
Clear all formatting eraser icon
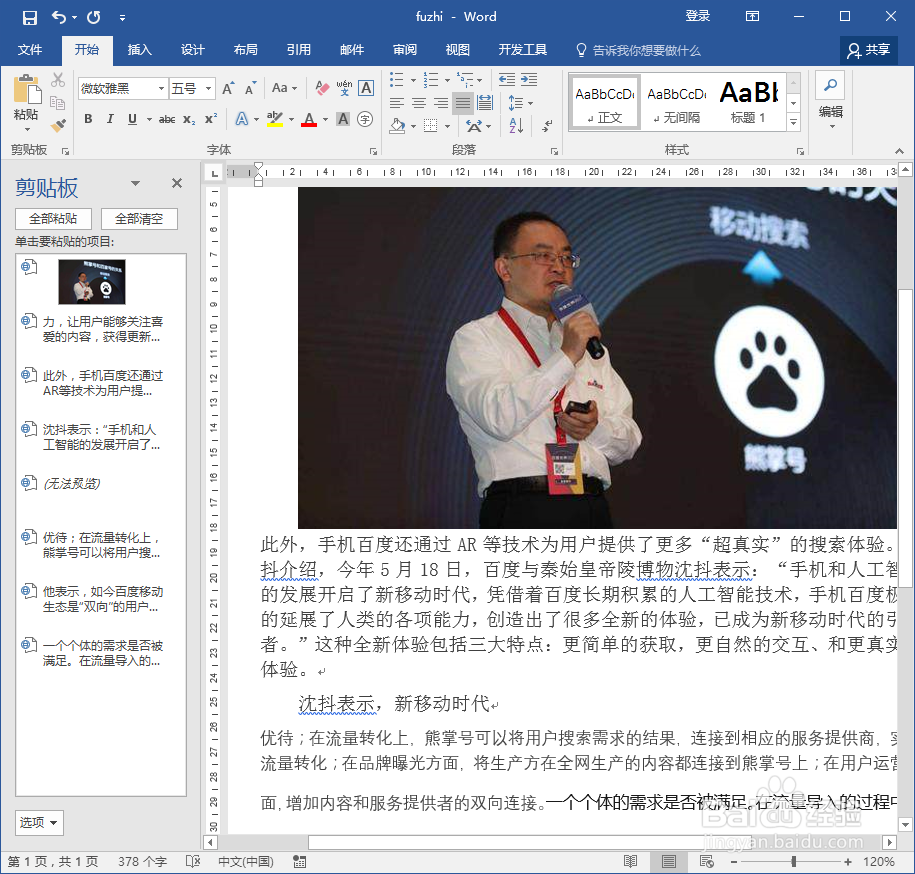coord(322,89)
